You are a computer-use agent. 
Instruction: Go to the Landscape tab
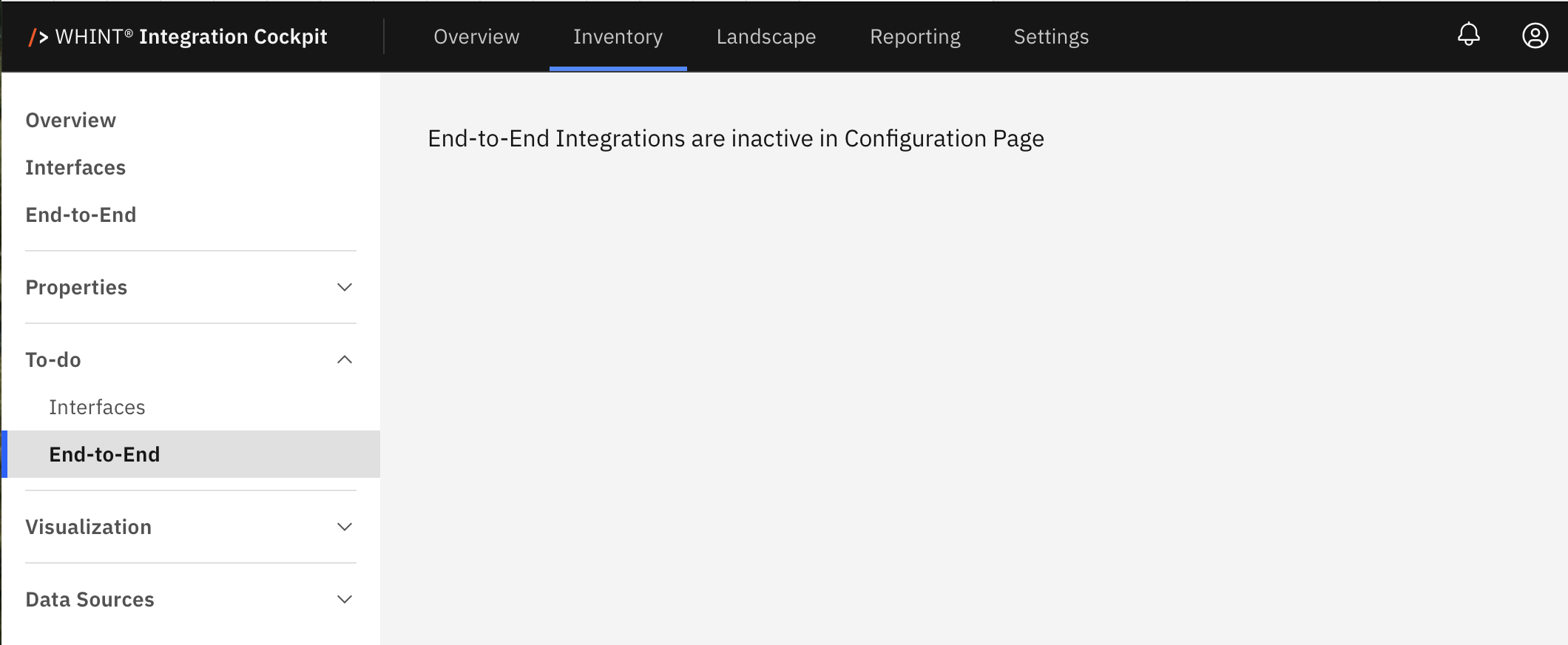tap(766, 37)
